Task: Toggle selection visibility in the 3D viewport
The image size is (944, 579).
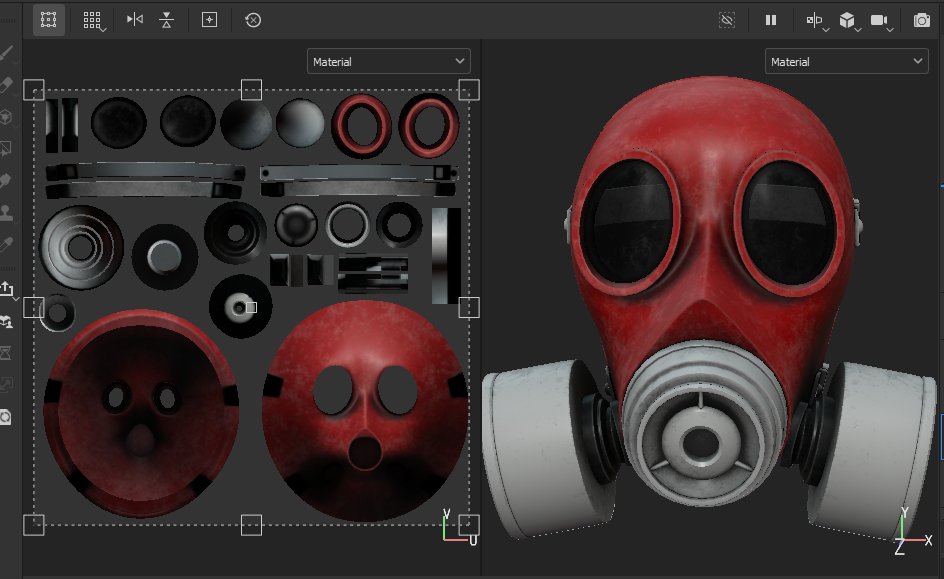Action: pyautogui.click(x=727, y=19)
